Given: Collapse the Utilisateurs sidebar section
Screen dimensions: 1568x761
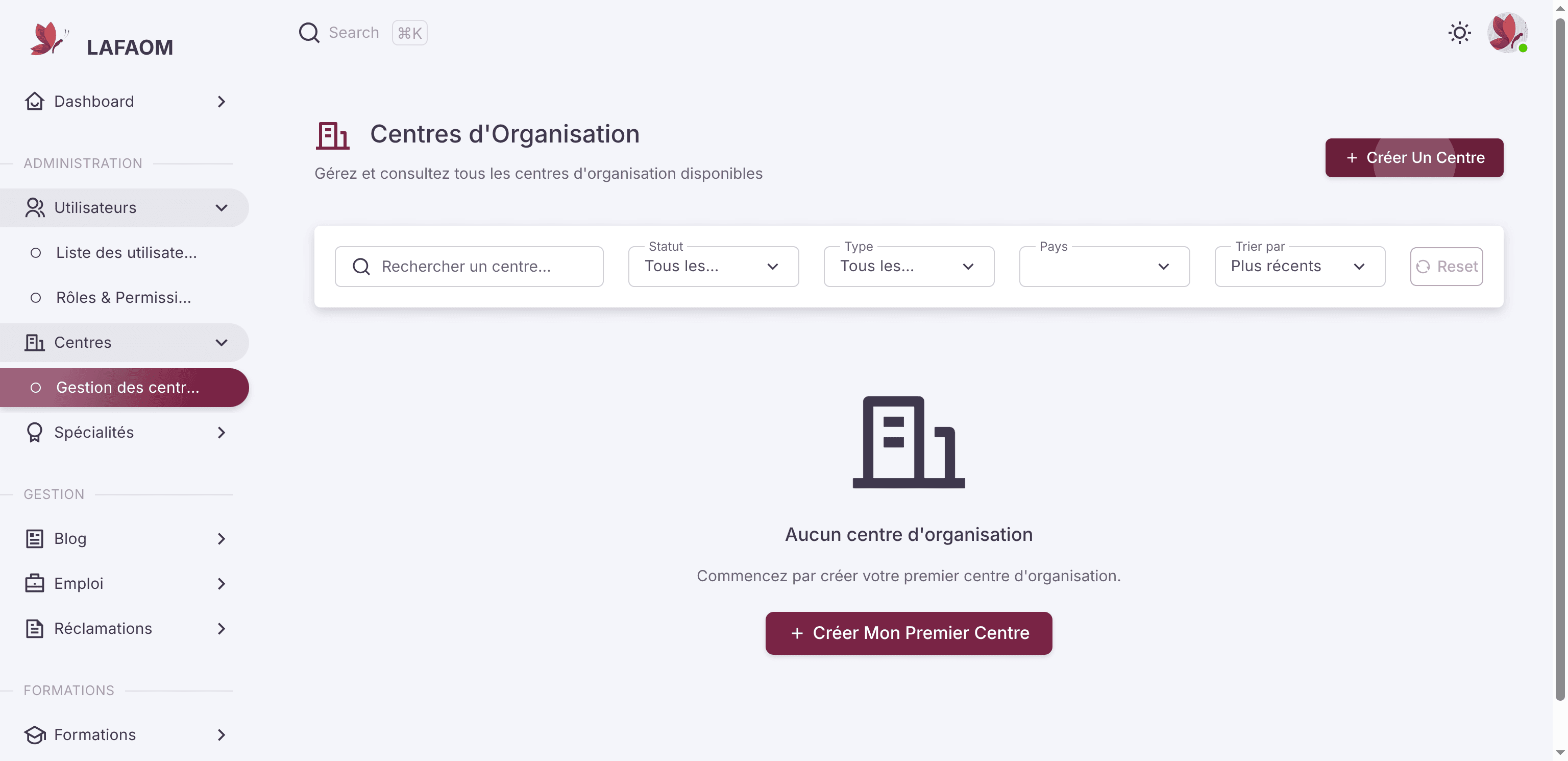Looking at the screenshot, I should 124,208.
